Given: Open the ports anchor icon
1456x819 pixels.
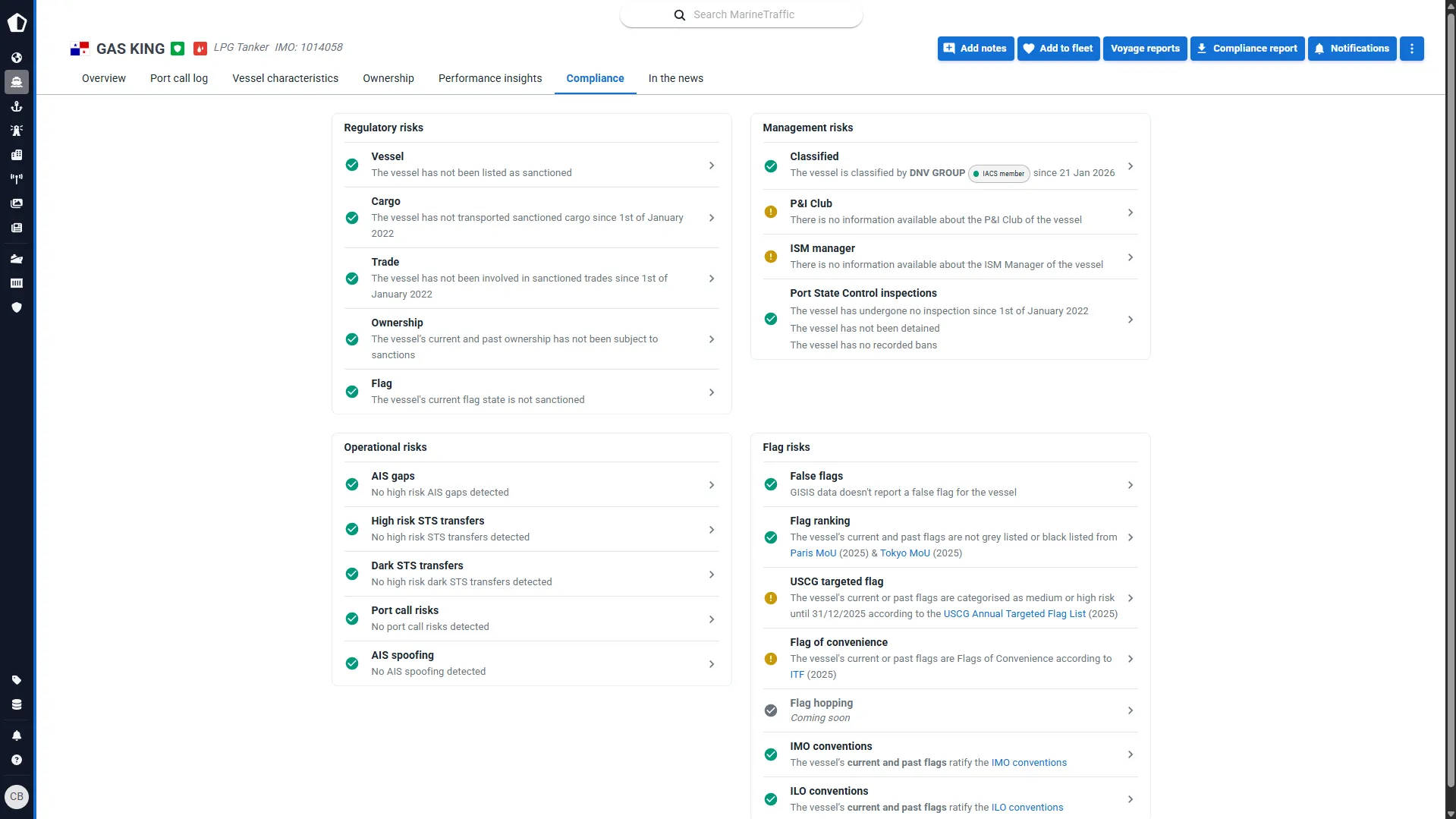Looking at the screenshot, I should coord(17,106).
